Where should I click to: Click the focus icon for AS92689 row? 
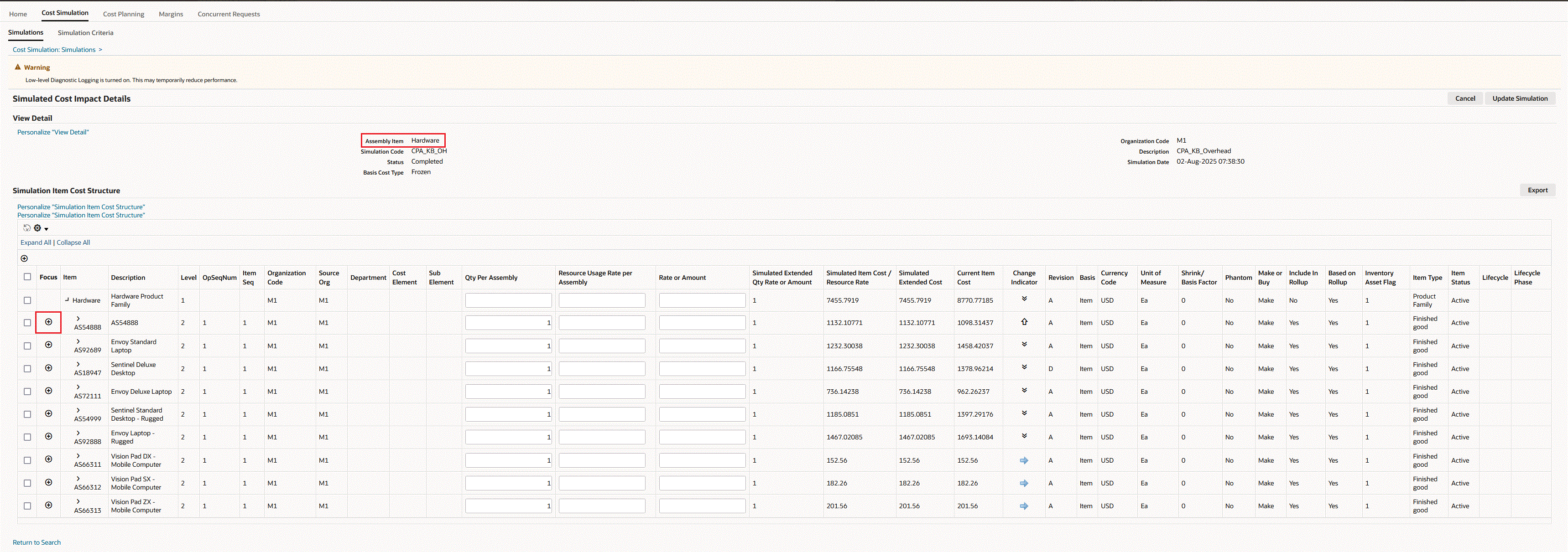click(x=49, y=345)
